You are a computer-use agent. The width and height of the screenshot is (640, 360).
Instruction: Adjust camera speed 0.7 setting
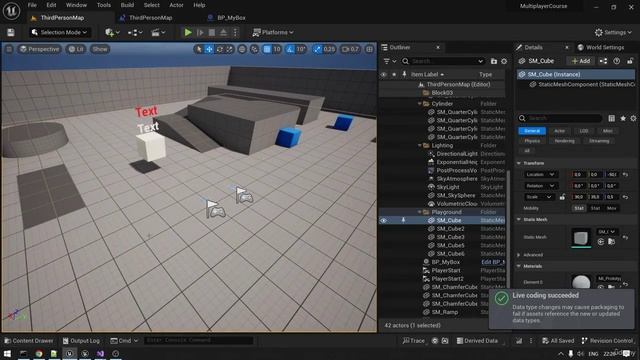(350, 49)
